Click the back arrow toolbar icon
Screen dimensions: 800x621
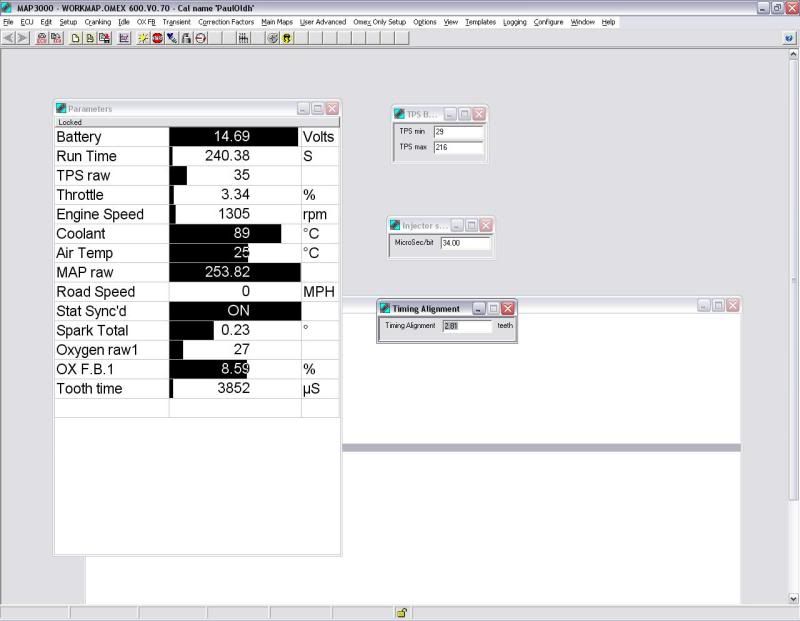click(9, 38)
